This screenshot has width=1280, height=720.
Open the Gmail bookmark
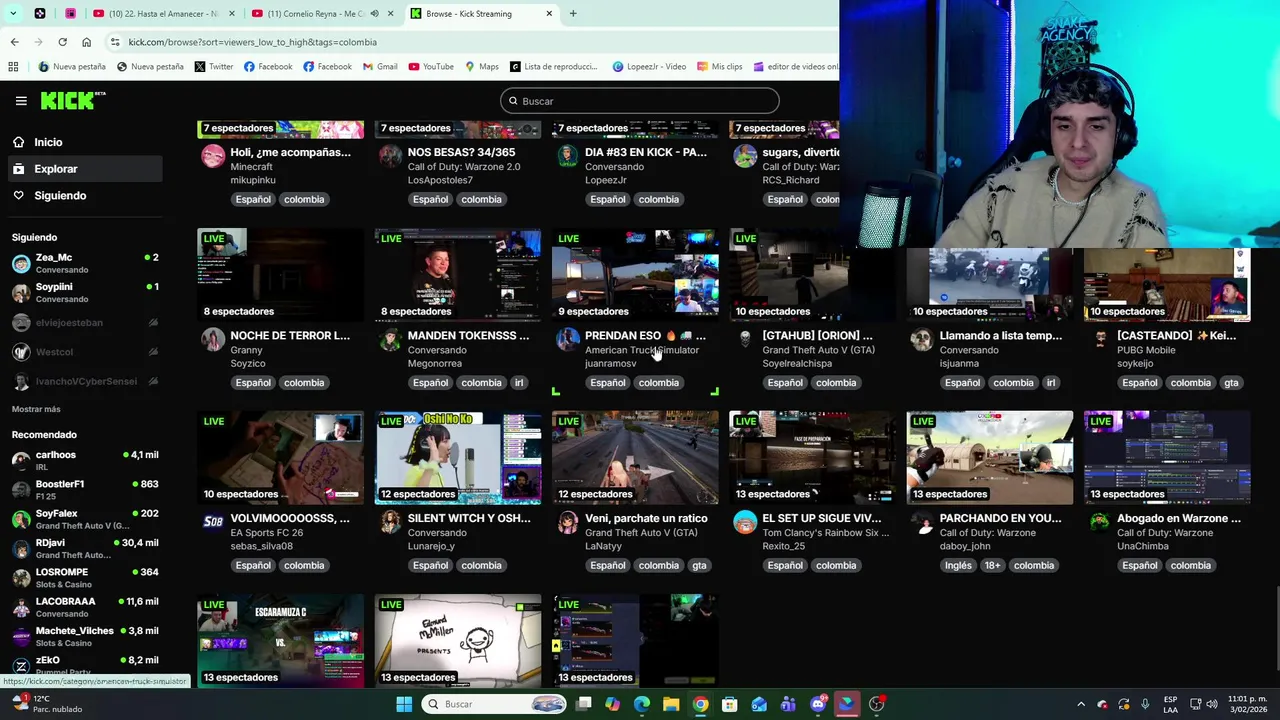380,67
